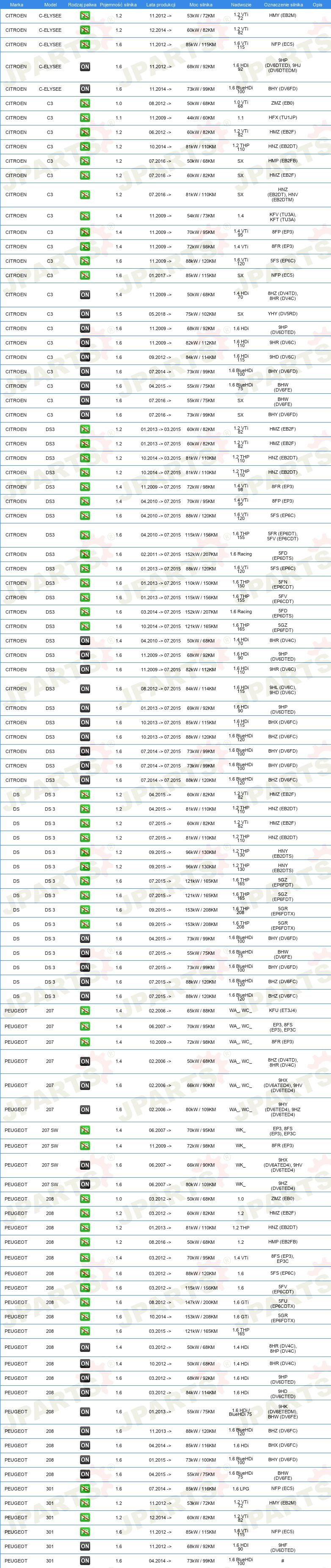The image size is (331, 1568).
Task: Click diesel icon for Peugeot 301 9HF (DV6DTED)
Action: click(85, 1546)
